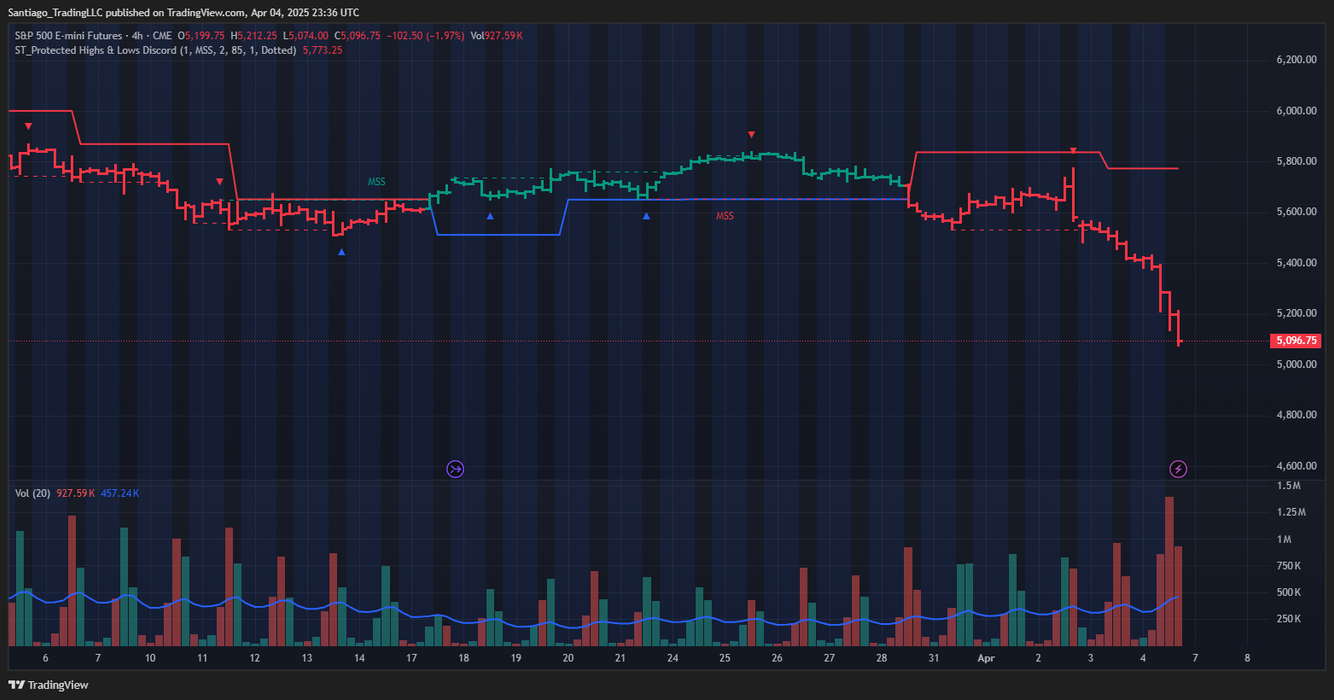
Task: Click the red down-triangle marker above the first candles
Action: (x=28, y=126)
